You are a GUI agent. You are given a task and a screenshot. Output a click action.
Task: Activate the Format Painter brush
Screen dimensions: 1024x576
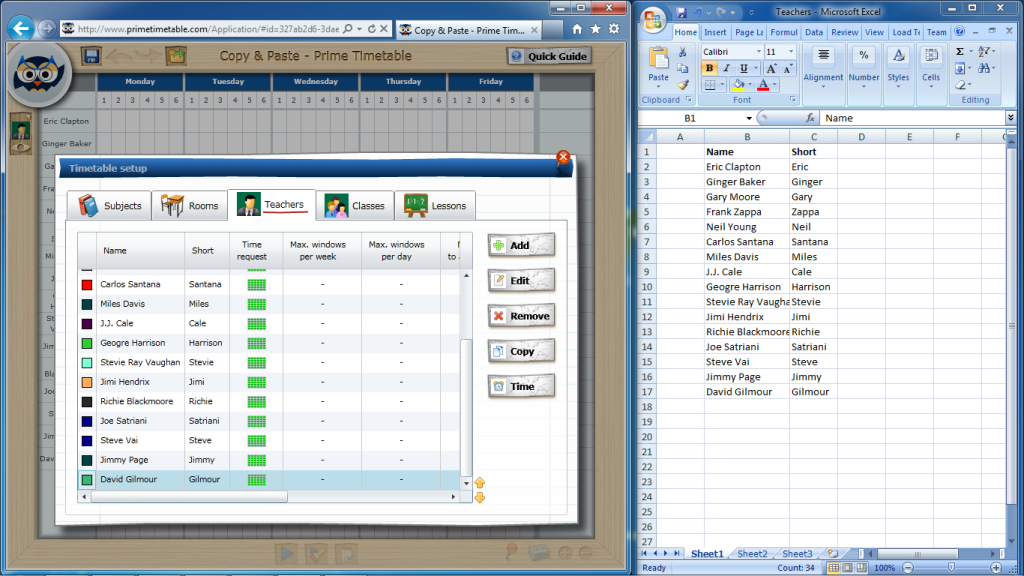click(x=682, y=84)
